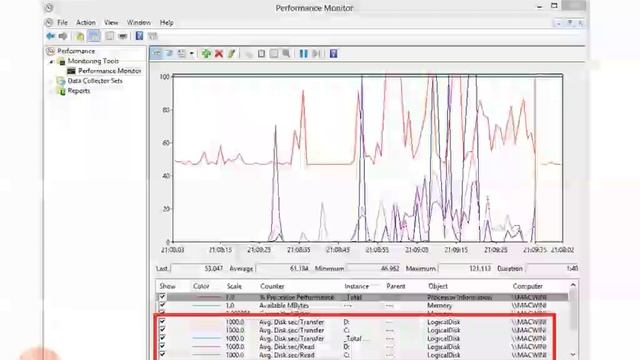The width and height of the screenshot is (640, 360).
Task: Click color line of Disk sec/Transfer _Total row
Action: (x=206, y=338)
